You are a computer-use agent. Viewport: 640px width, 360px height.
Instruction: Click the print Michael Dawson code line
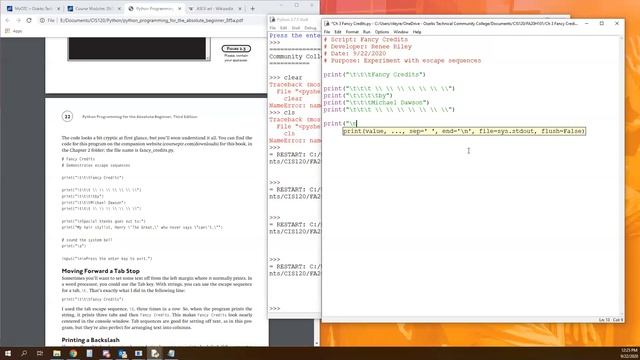pos(376,102)
